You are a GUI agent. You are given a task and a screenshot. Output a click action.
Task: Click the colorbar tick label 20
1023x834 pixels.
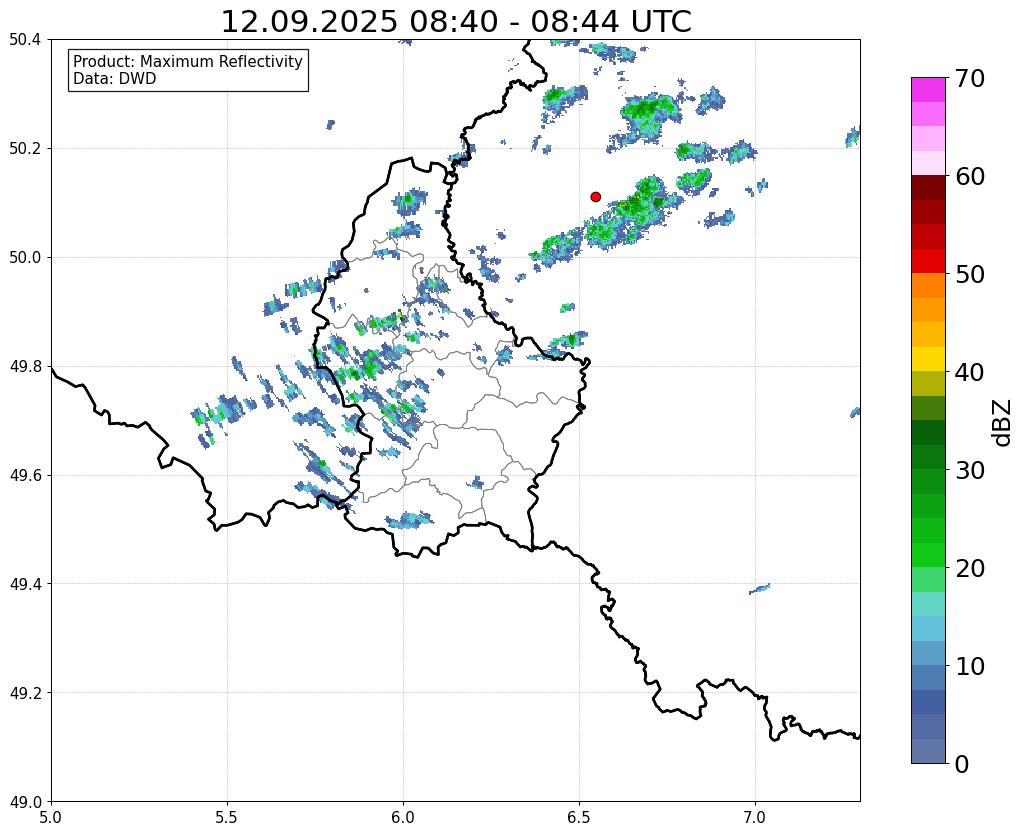click(970, 568)
